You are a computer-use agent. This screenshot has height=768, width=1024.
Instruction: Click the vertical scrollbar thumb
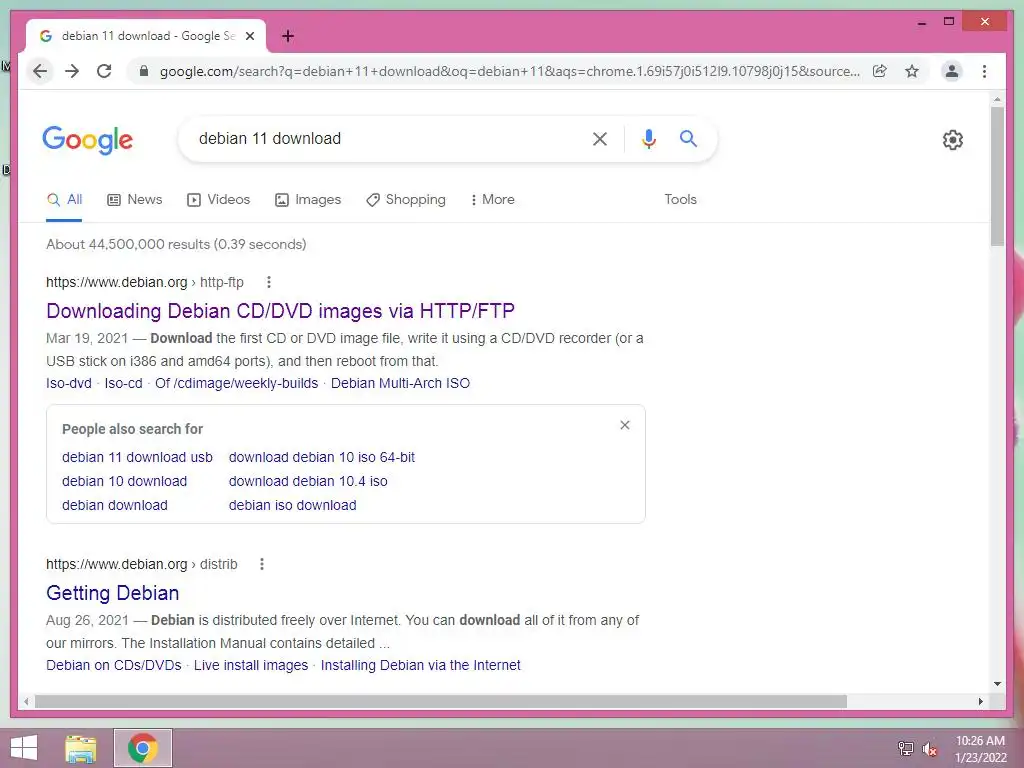(x=997, y=176)
